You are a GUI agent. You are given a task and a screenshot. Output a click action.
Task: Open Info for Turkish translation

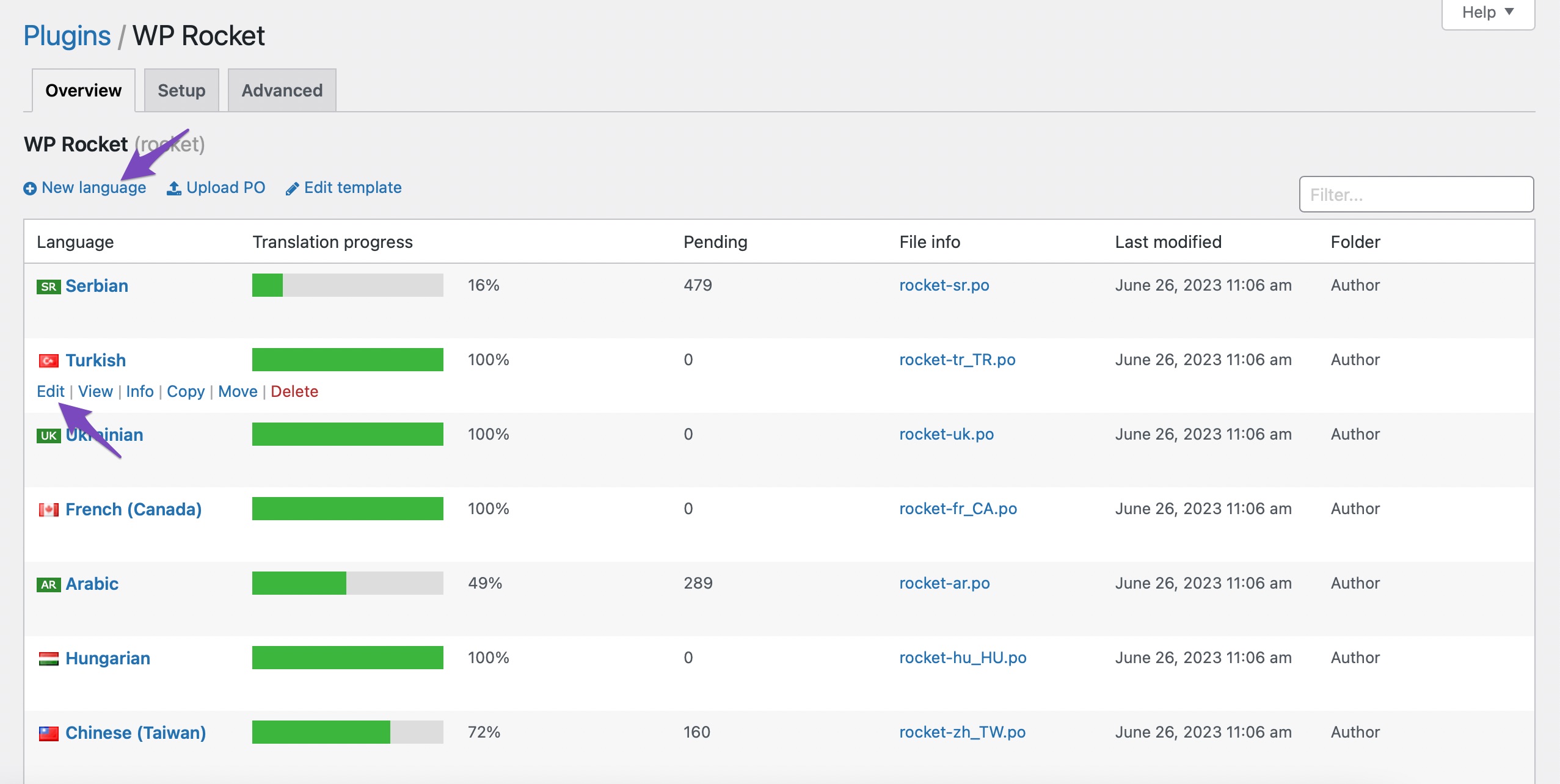[140, 391]
